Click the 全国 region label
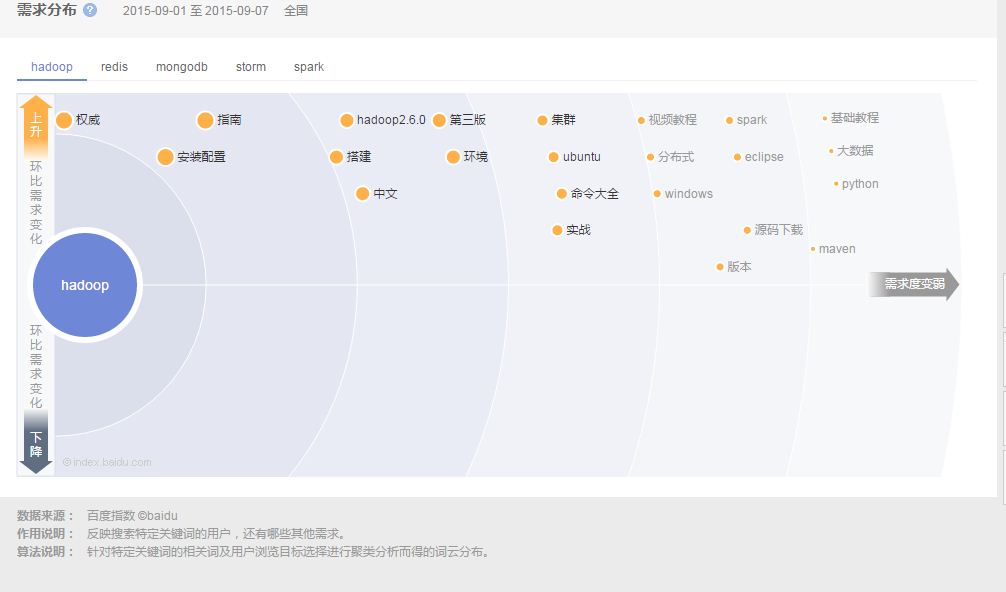Image resolution: width=1006 pixels, height=592 pixels. pyautogui.click(x=296, y=11)
